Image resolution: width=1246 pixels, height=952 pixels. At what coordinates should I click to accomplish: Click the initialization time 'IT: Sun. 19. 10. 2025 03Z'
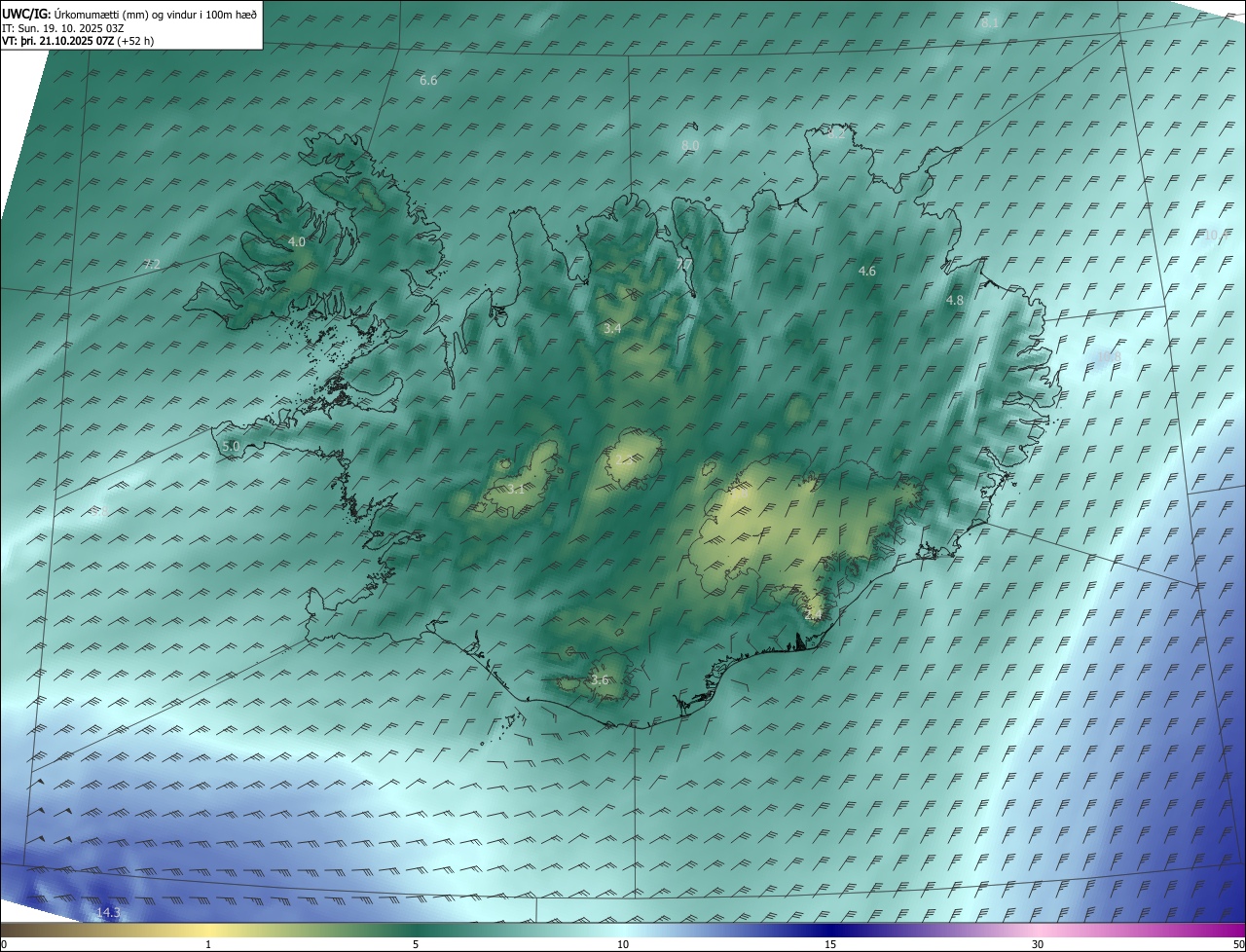(x=62, y=27)
